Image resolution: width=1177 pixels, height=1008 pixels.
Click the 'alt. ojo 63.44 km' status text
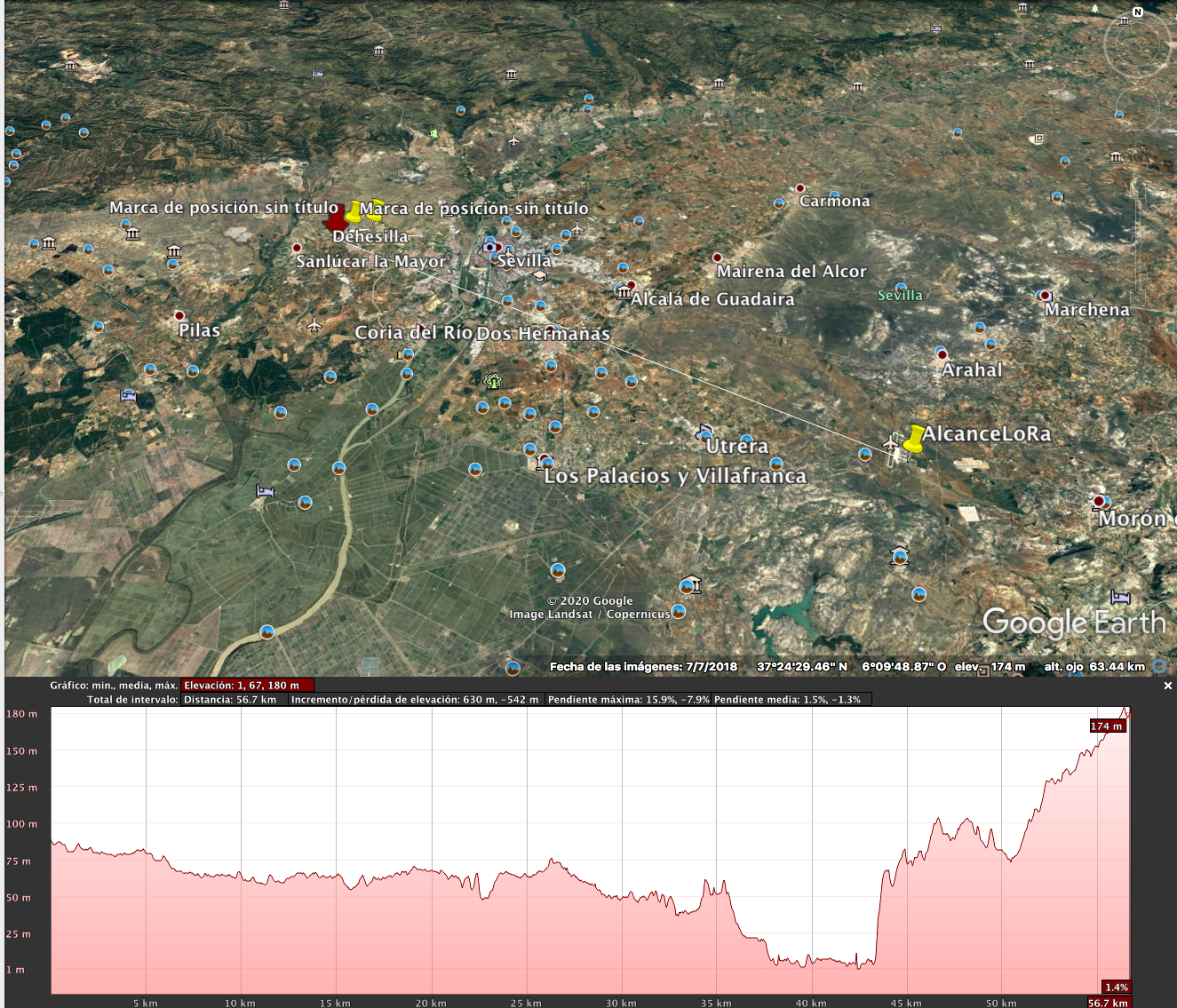1094,667
